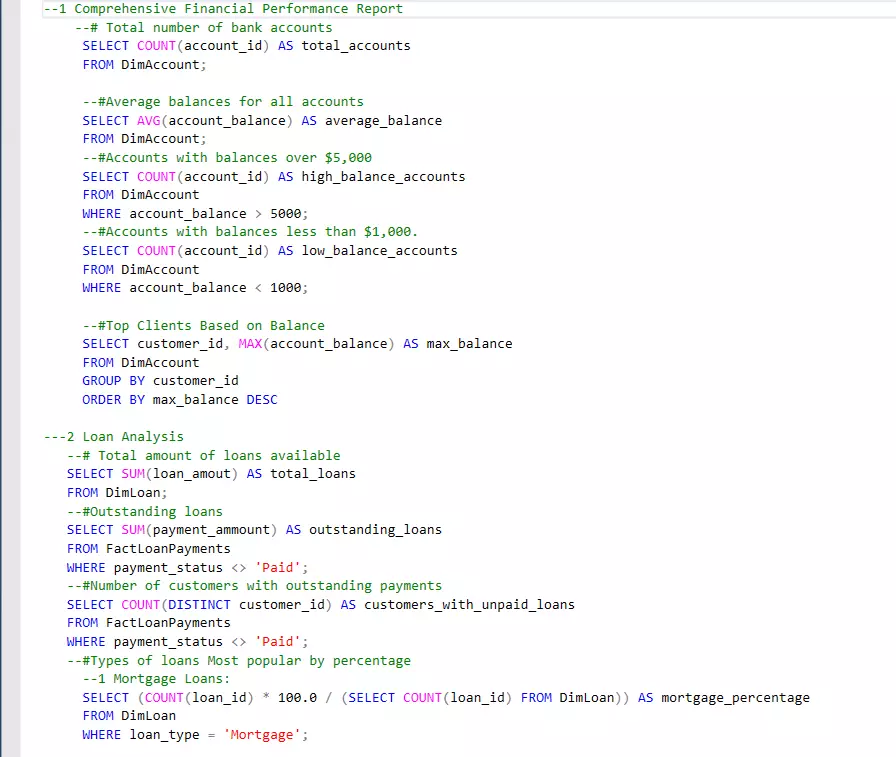Click the FactLoanPayments table name
The width and height of the screenshot is (896, 757).
coord(166,548)
